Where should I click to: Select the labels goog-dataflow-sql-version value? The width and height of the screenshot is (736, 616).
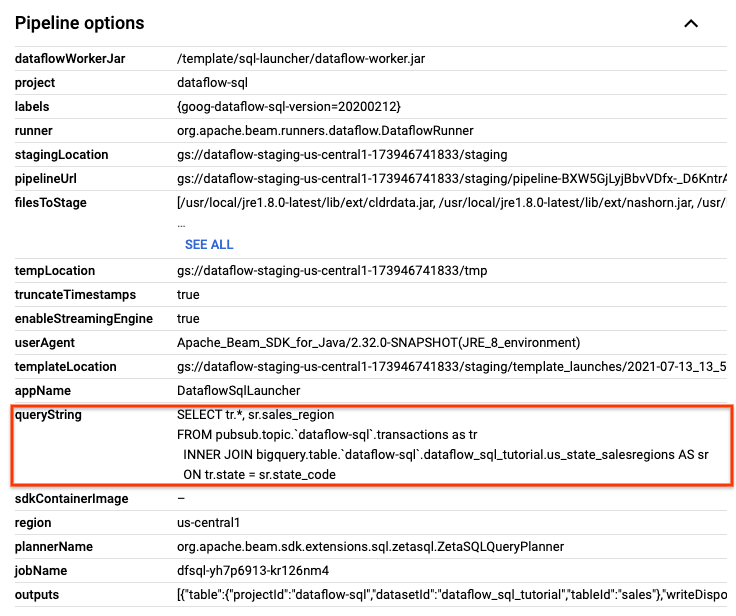290,107
